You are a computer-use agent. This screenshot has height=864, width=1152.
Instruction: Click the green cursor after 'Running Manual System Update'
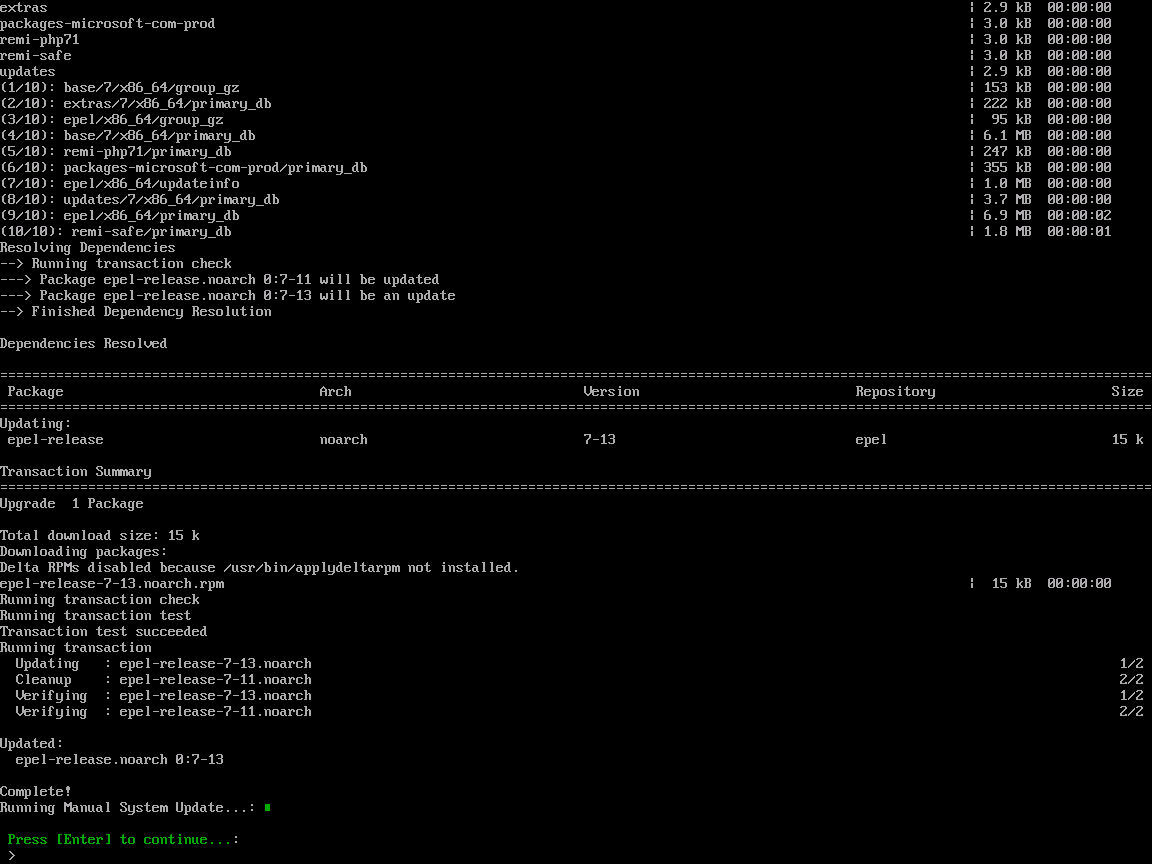(x=268, y=807)
